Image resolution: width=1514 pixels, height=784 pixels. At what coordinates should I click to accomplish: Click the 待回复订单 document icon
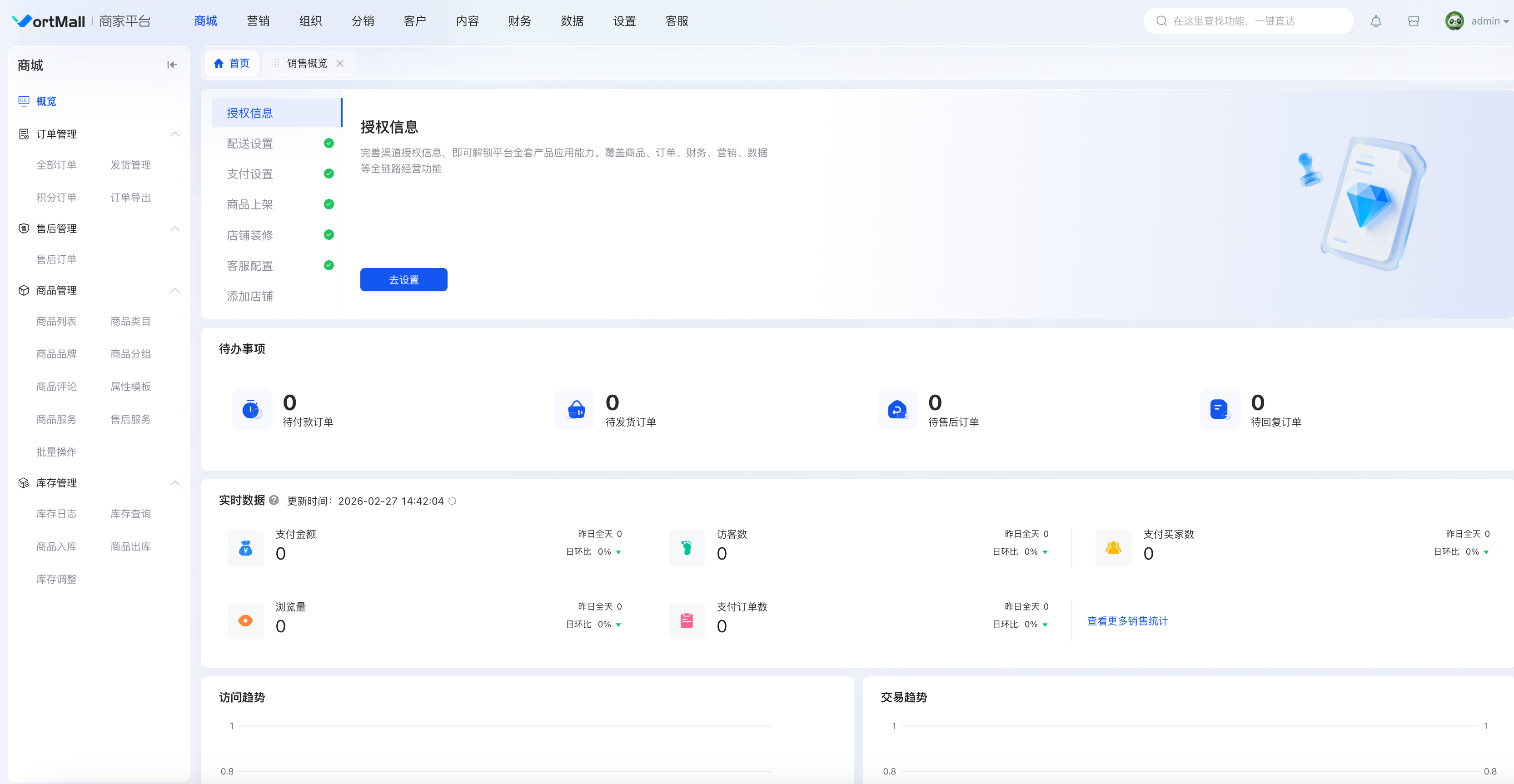pos(1220,409)
